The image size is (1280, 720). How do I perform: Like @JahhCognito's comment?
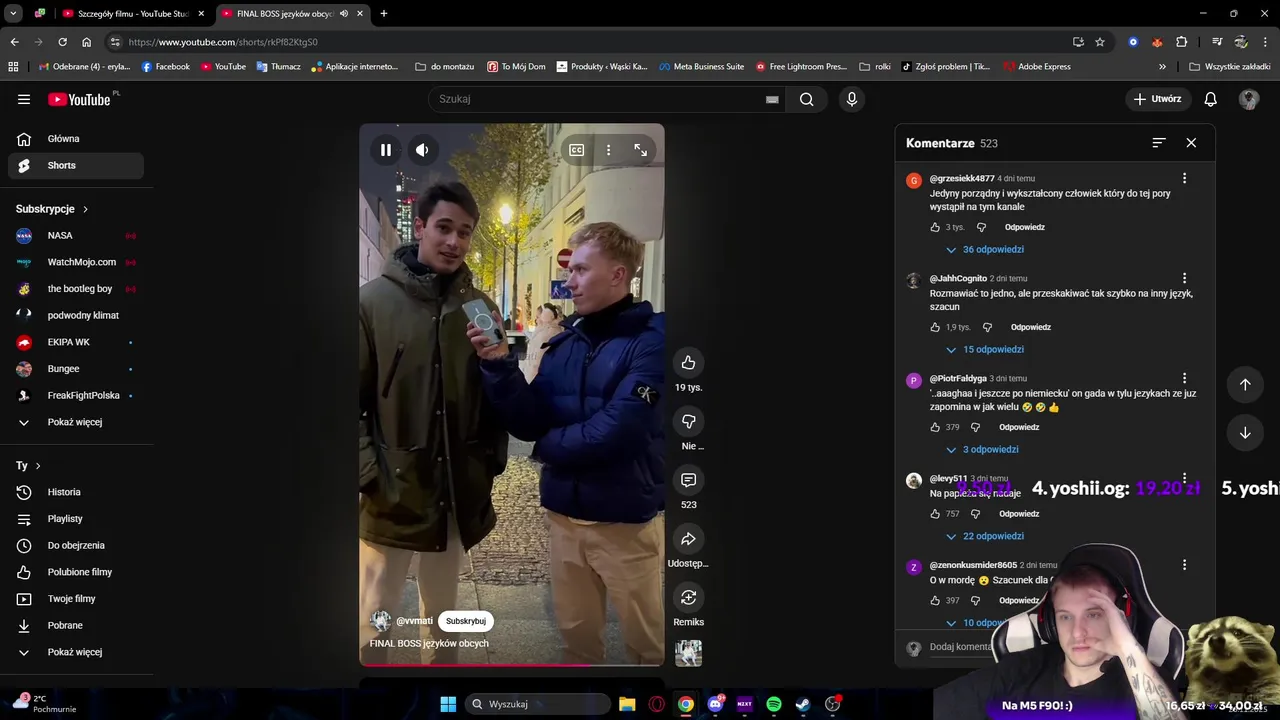(936, 327)
